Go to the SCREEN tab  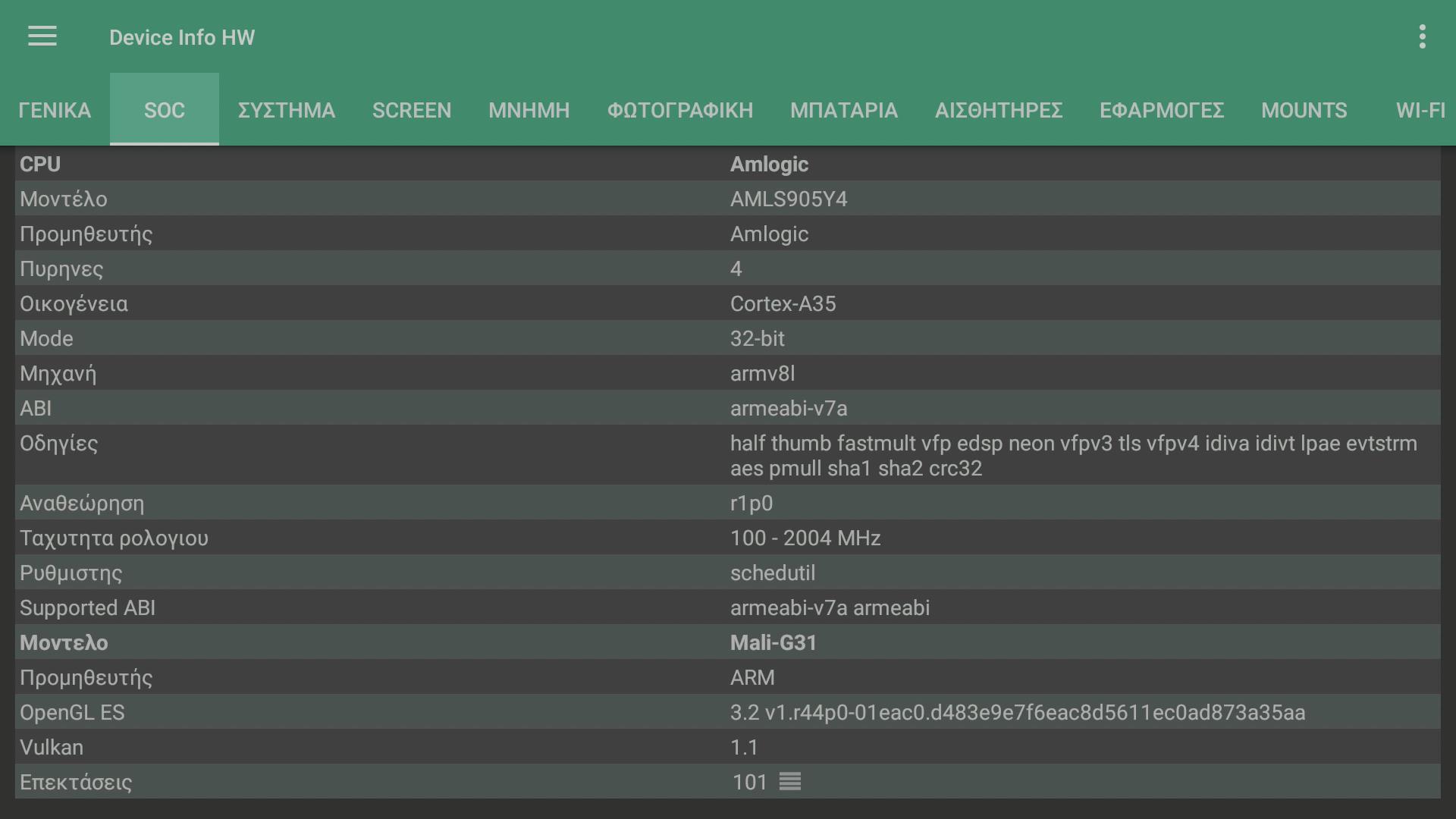pyautogui.click(x=412, y=110)
